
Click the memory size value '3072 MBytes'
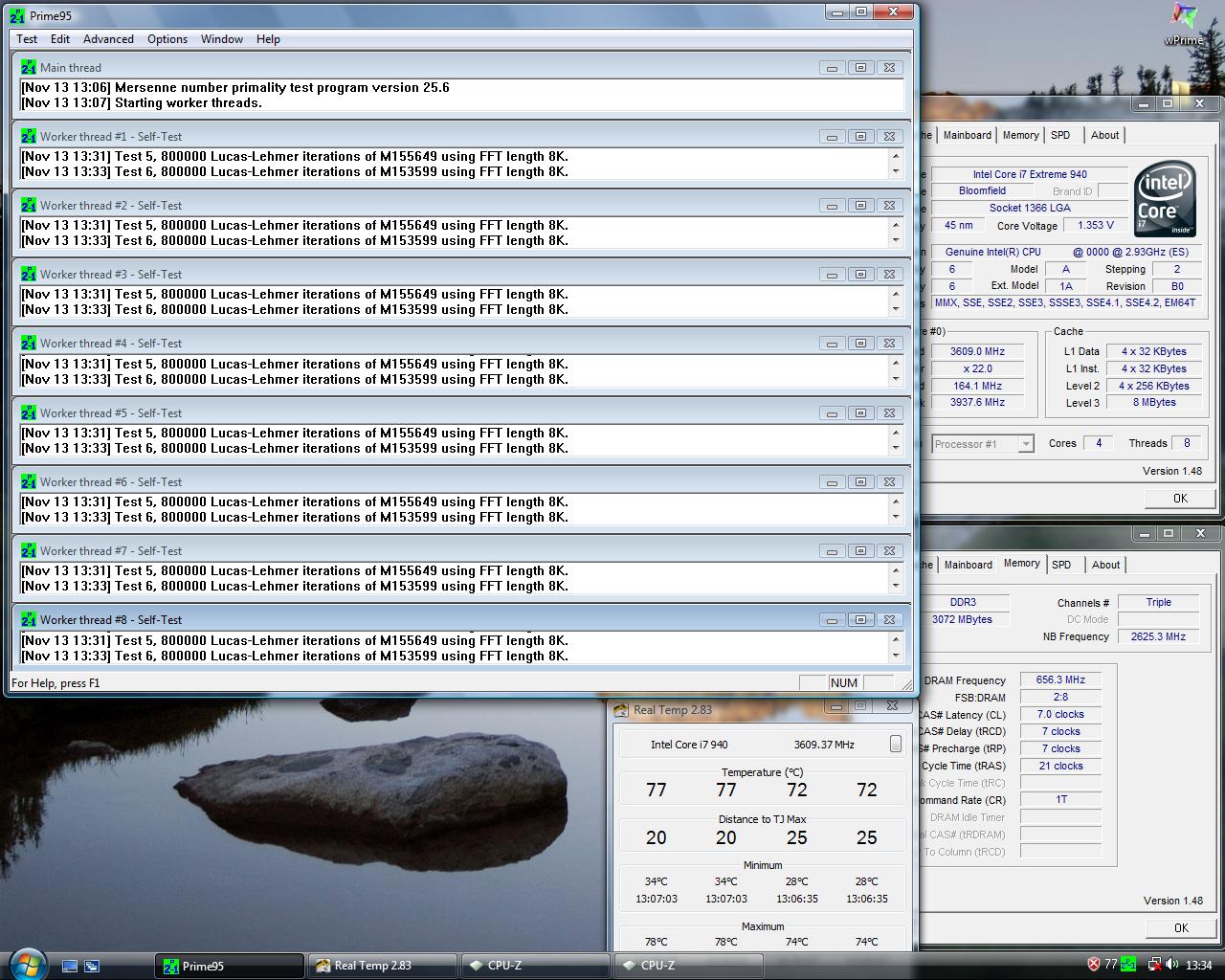click(x=962, y=619)
